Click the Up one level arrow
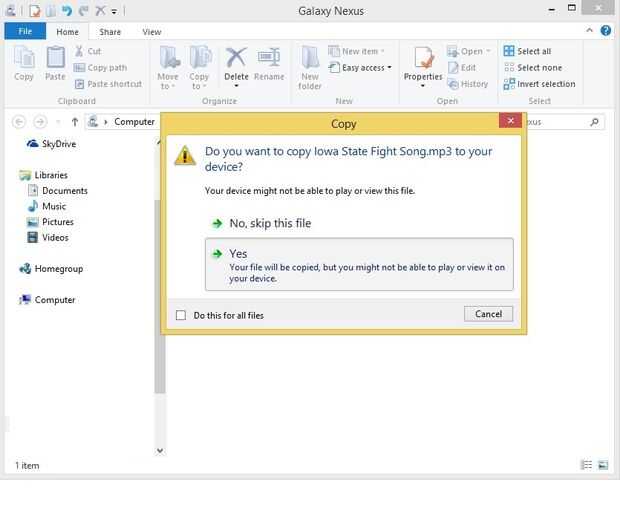Viewport: 620px width, 505px height. click(75, 122)
